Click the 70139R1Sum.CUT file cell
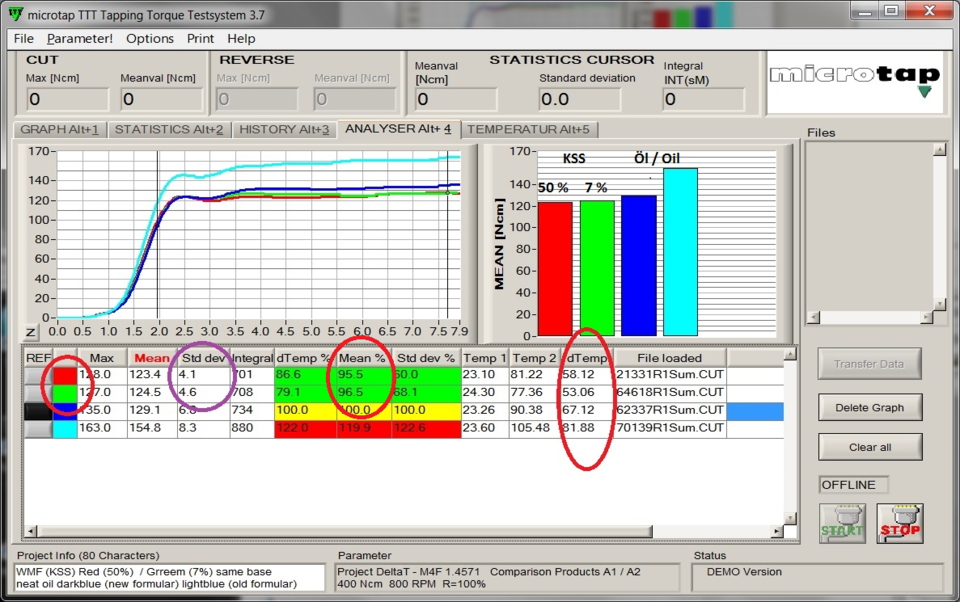This screenshot has width=960, height=602. (670, 428)
